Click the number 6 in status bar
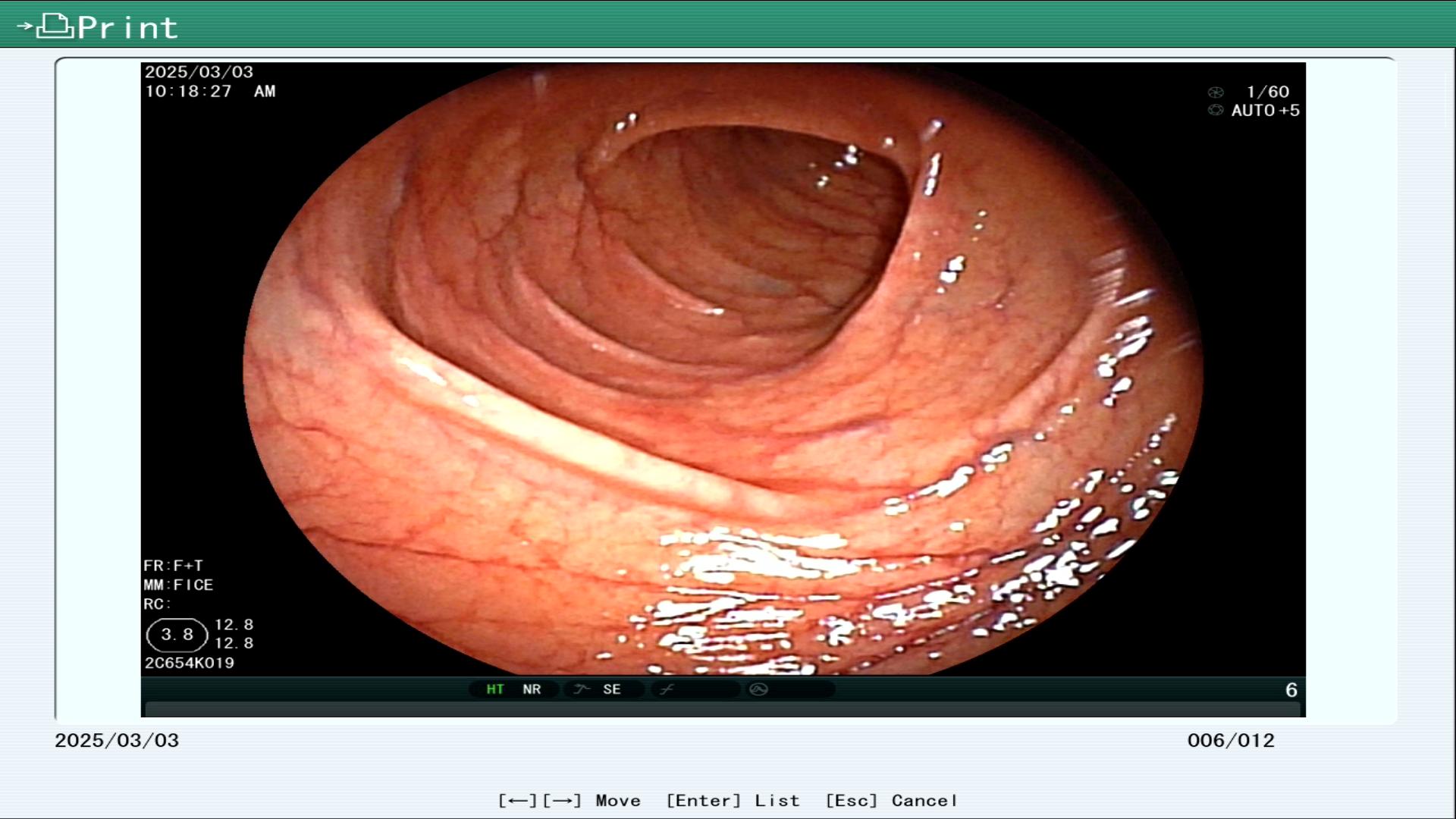 pos(1291,690)
